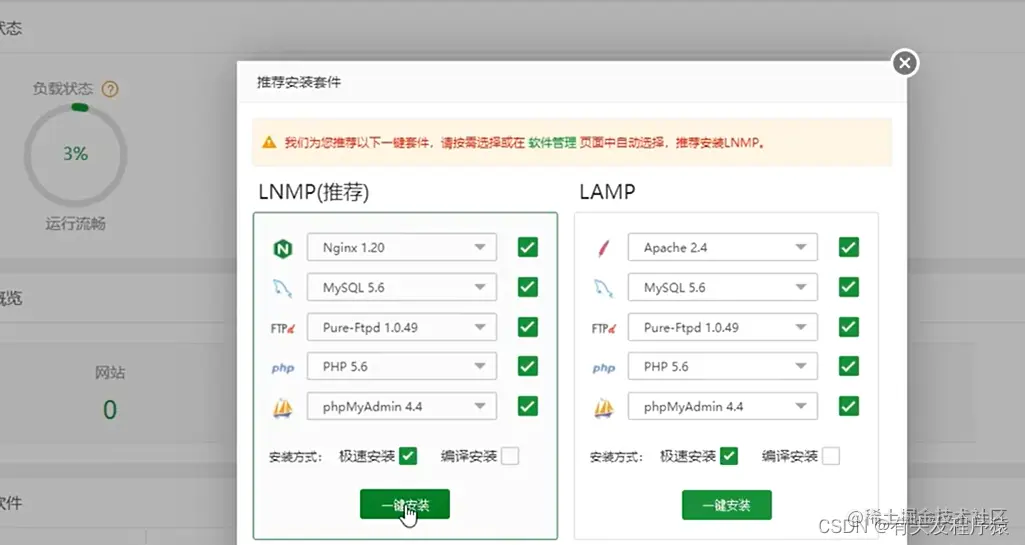This screenshot has height=545, width=1025.
Task: Open LAMP phpMyAdmin 4.4 dropdown
Action: 722,406
